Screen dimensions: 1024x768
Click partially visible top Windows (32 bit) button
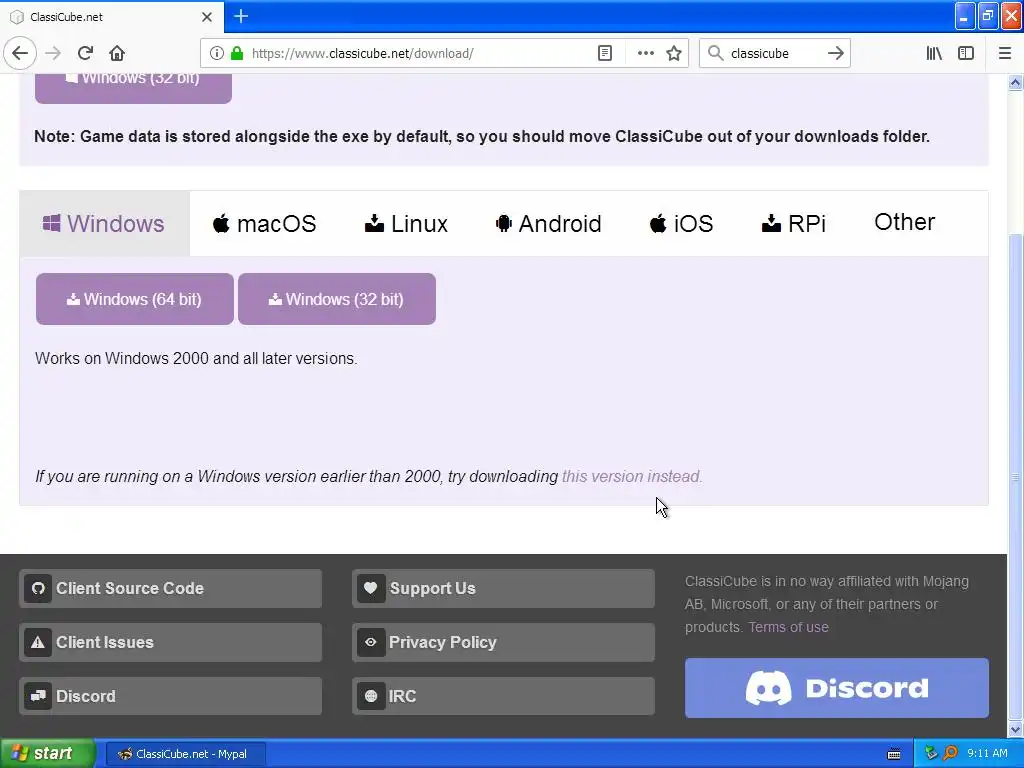point(133,88)
